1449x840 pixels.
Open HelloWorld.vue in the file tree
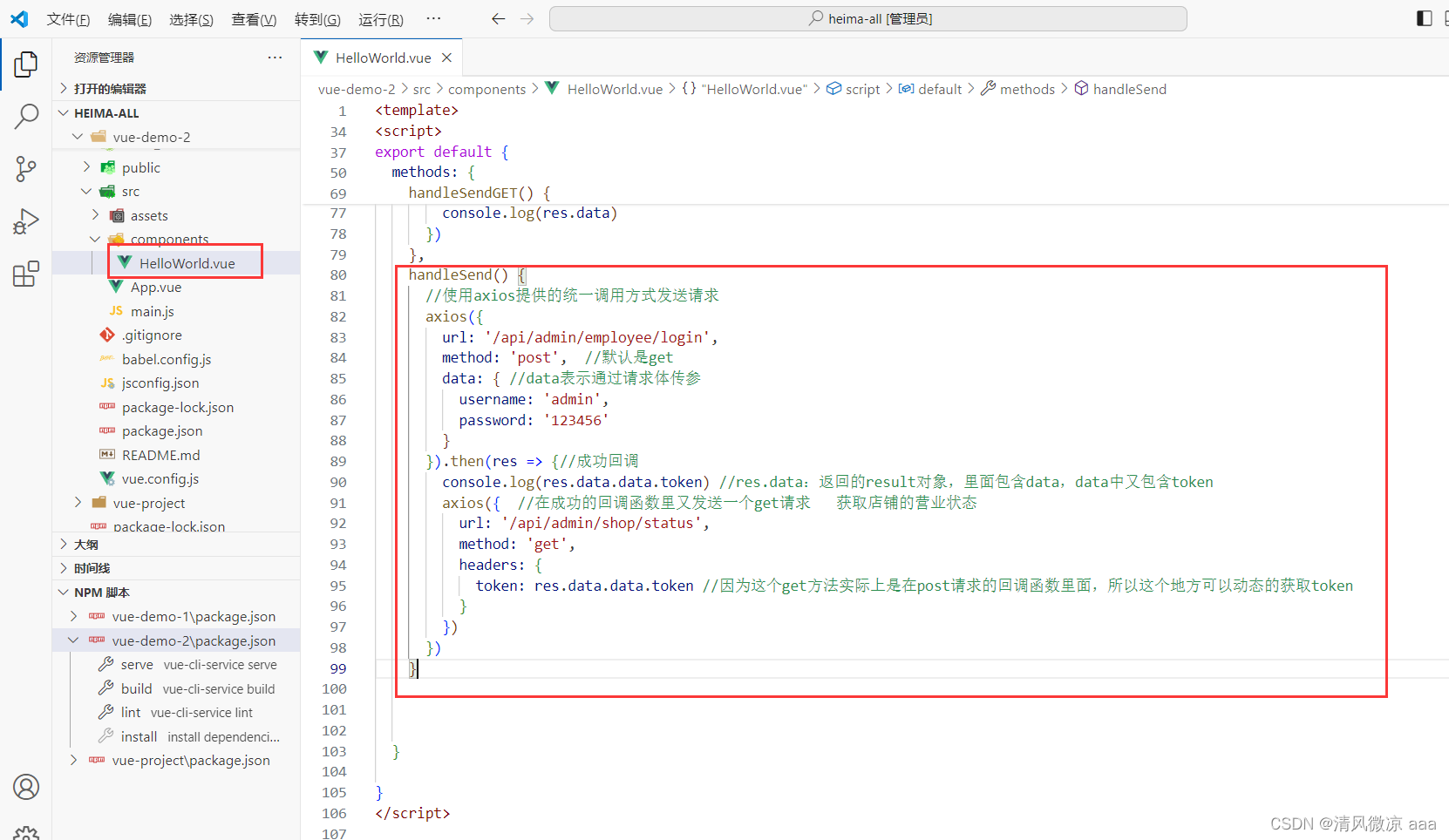[x=176, y=263]
